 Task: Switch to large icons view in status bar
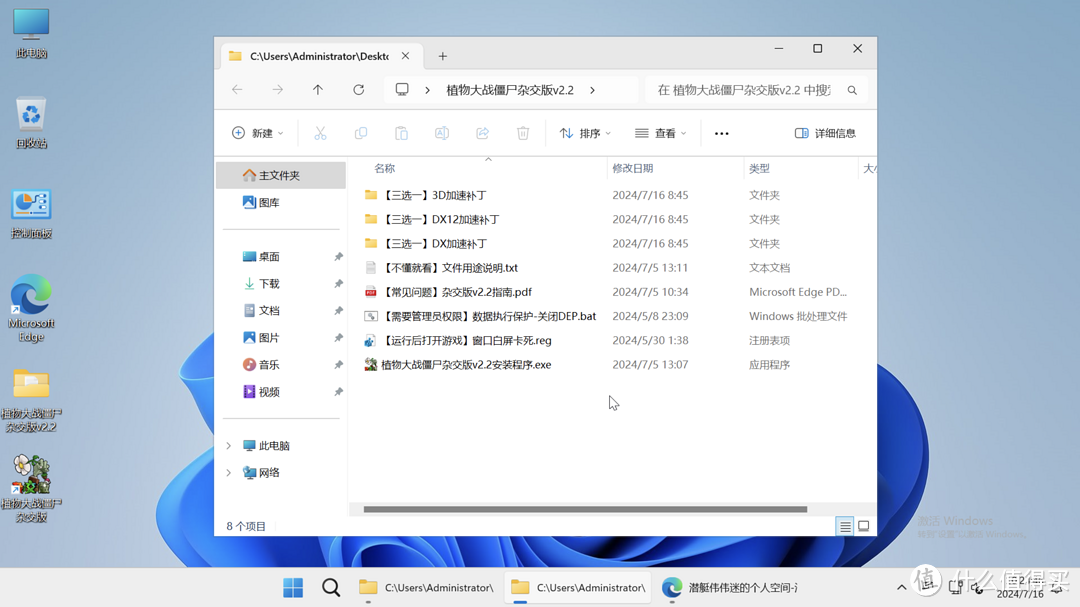coord(863,525)
